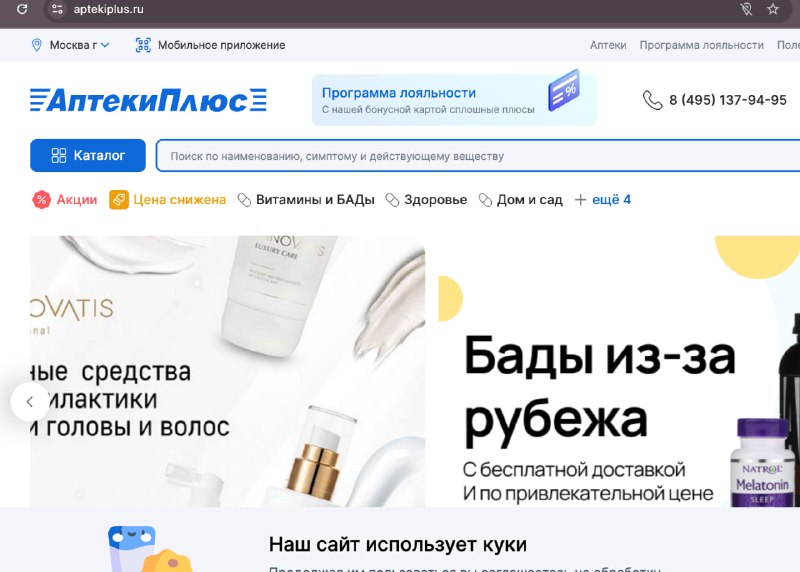This screenshot has width=800, height=572.
Task: Click pill icon beside Витамины и БАДы
Action: click(244, 200)
